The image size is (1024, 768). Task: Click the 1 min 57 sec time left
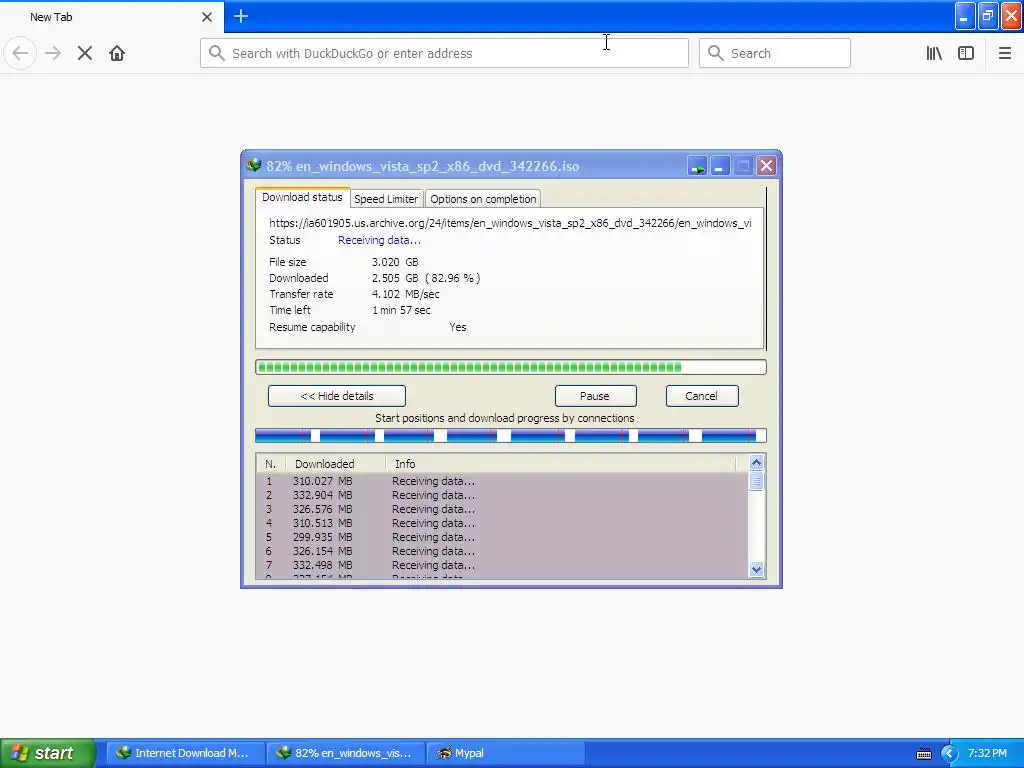[401, 310]
